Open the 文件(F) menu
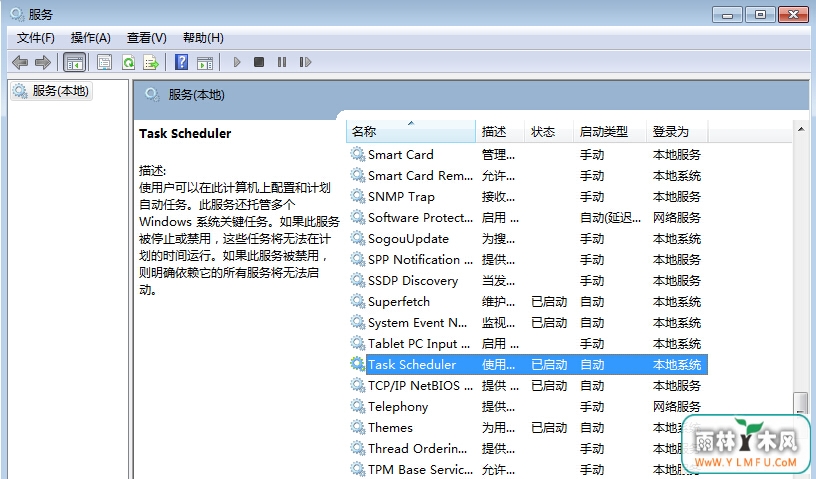816x479 pixels. click(x=35, y=38)
